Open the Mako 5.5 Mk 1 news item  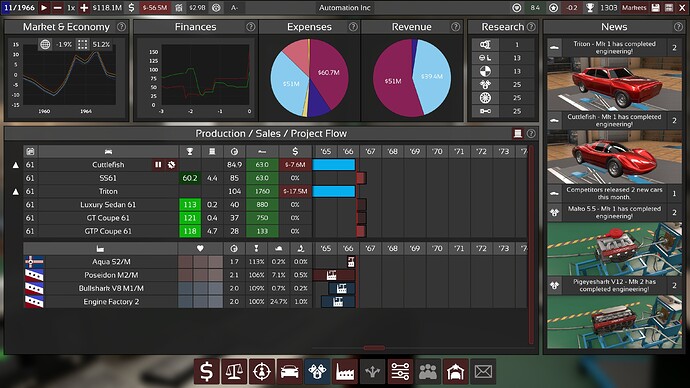point(614,212)
